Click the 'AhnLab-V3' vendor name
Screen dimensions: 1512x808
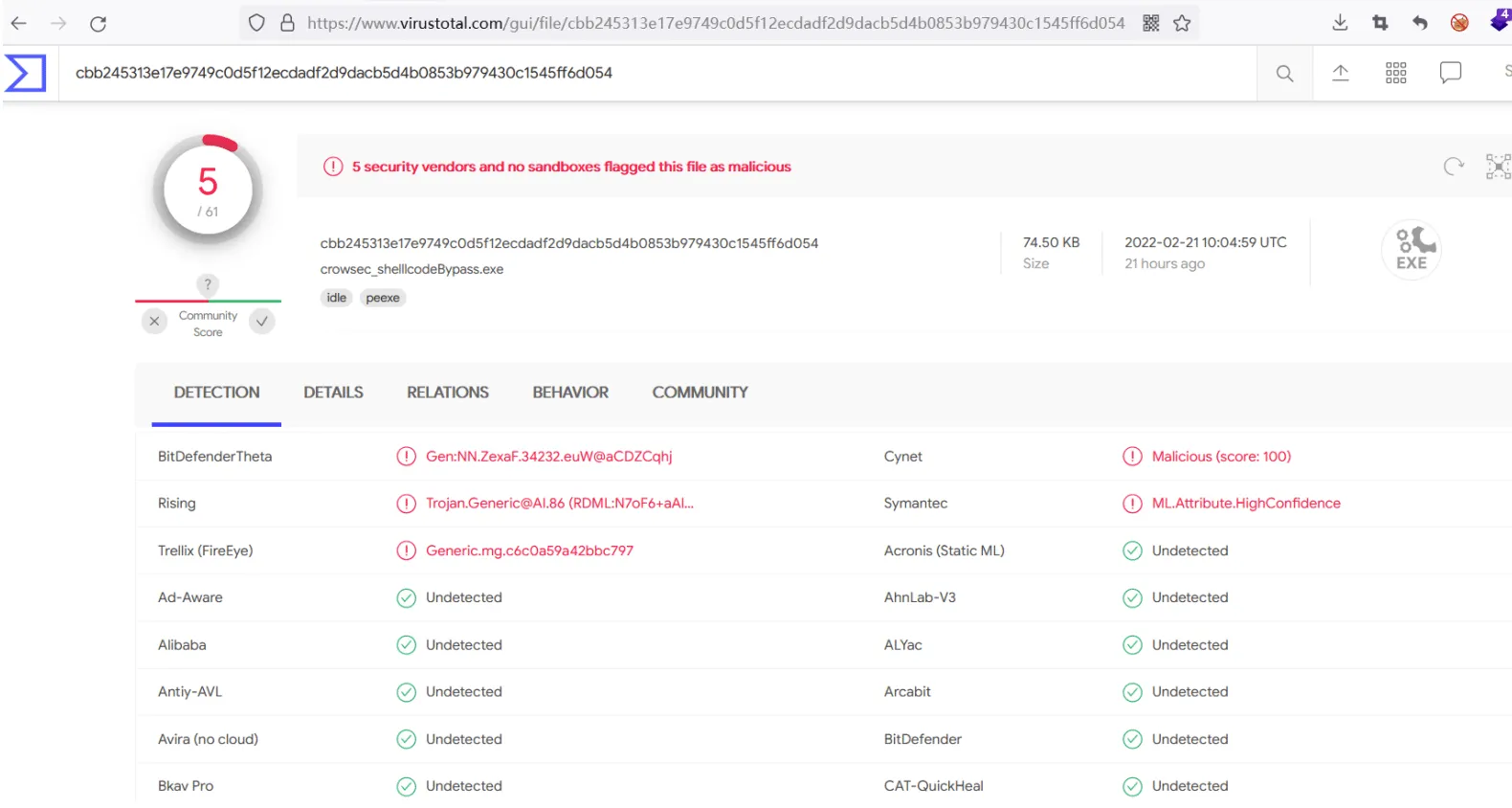(920, 597)
